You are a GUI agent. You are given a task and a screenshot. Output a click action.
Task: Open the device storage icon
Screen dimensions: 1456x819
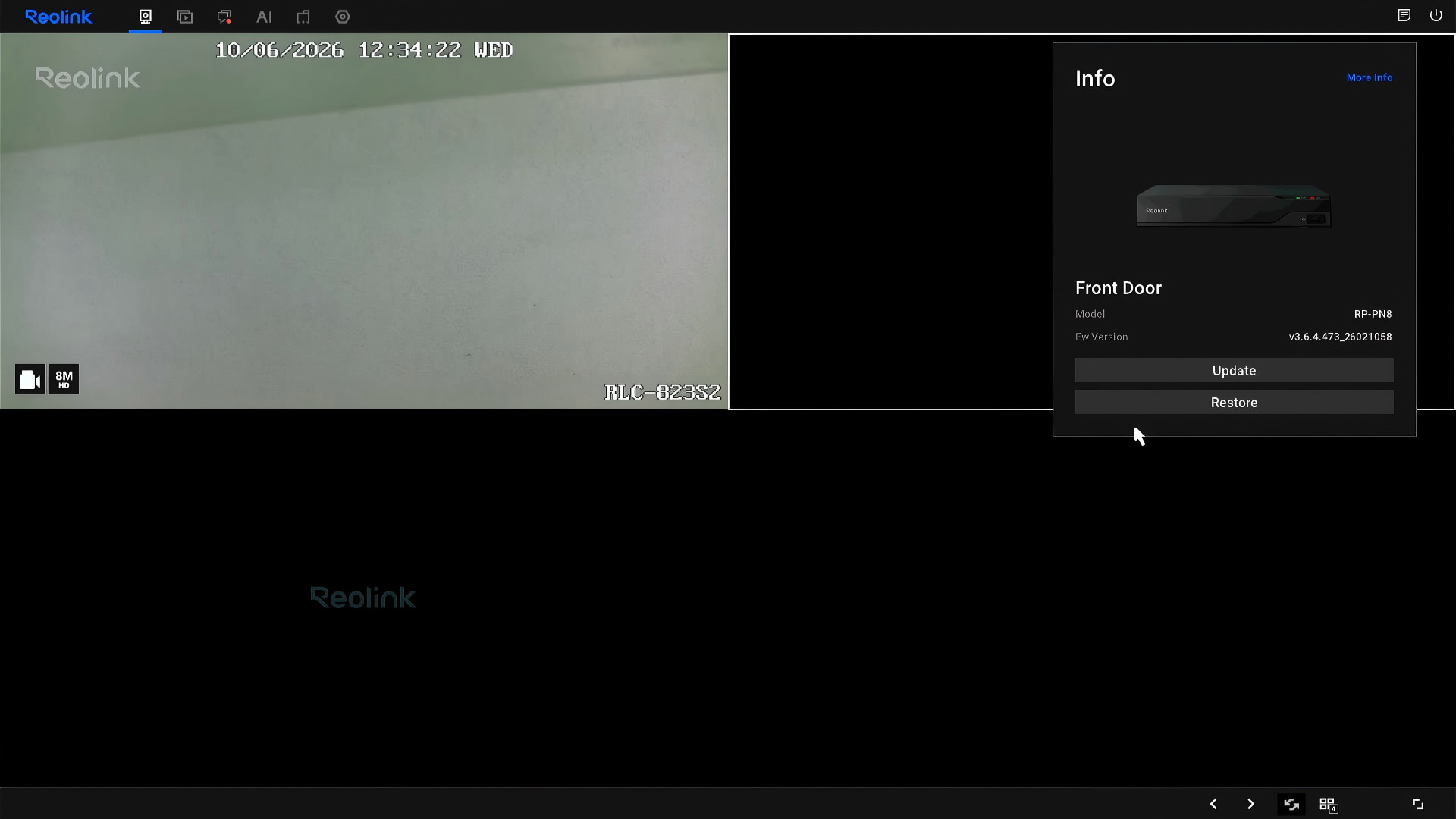coord(303,17)
